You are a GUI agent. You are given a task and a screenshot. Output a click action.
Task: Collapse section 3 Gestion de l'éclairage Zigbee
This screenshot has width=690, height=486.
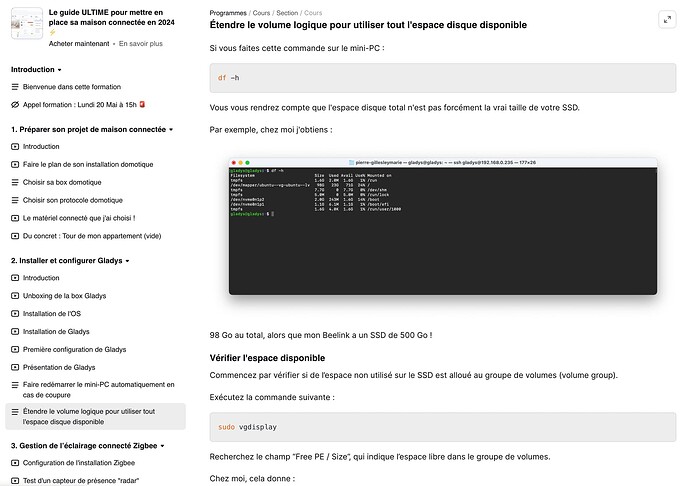(88, 446)
